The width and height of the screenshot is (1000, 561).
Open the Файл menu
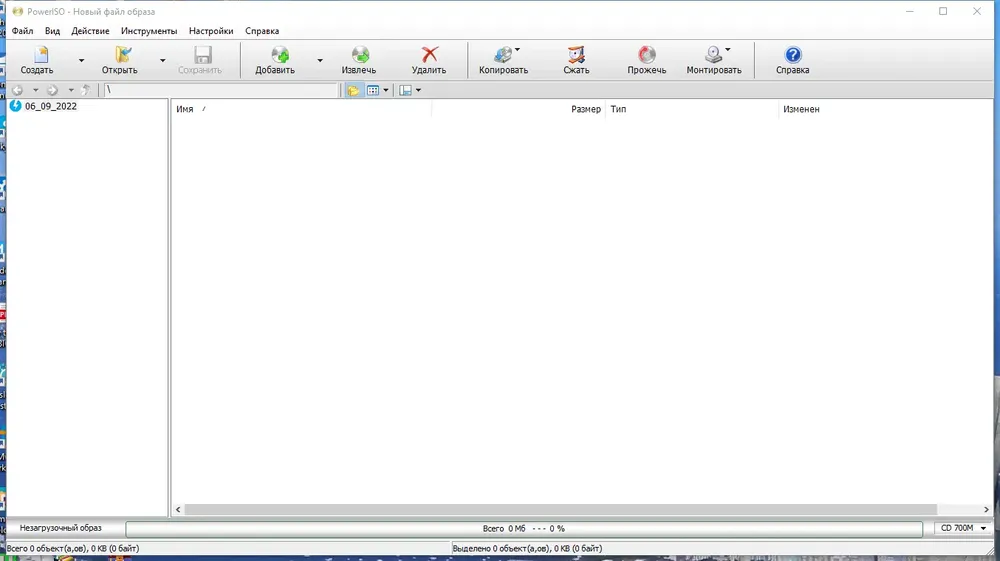22,31
